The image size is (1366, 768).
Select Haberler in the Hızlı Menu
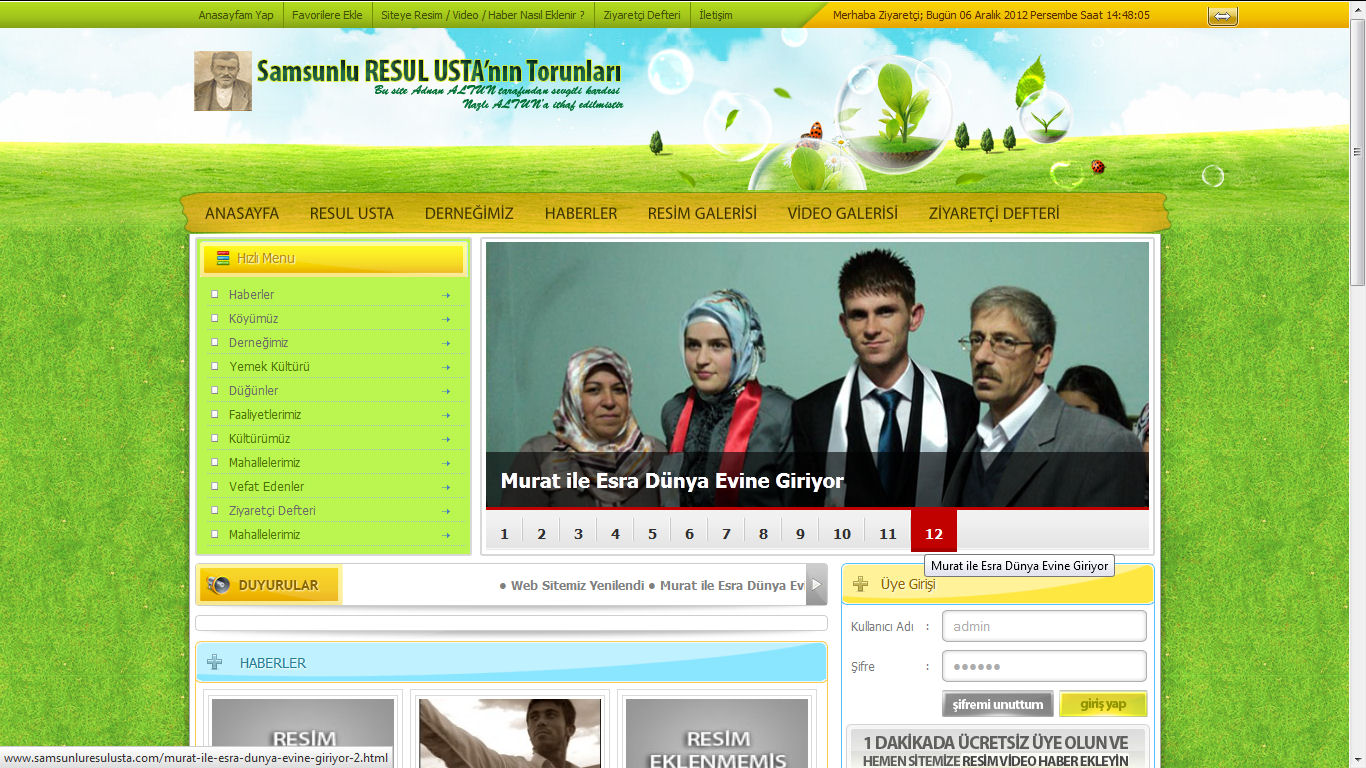point(251,295)
